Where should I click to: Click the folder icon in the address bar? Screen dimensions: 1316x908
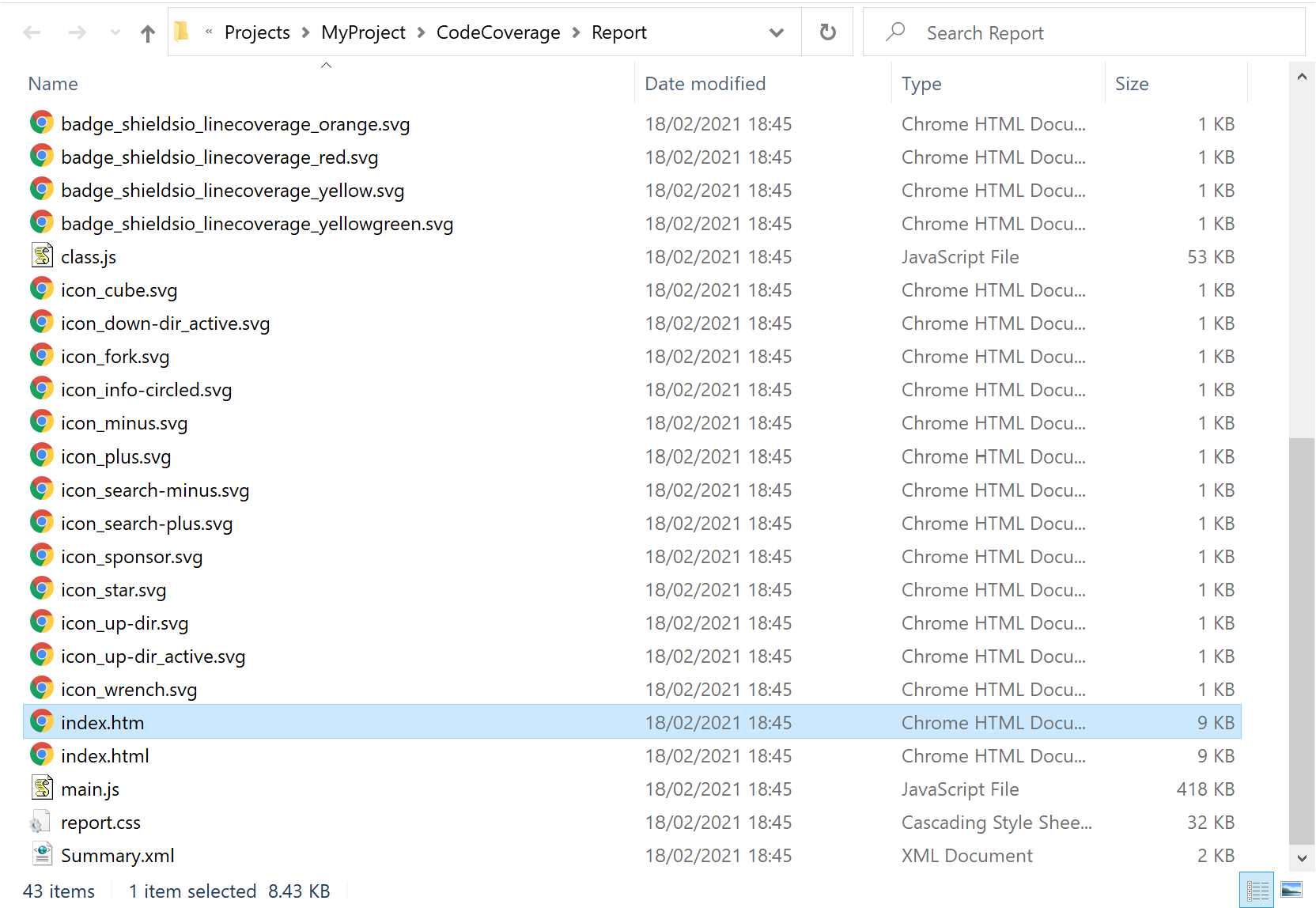tap(182, 32)
